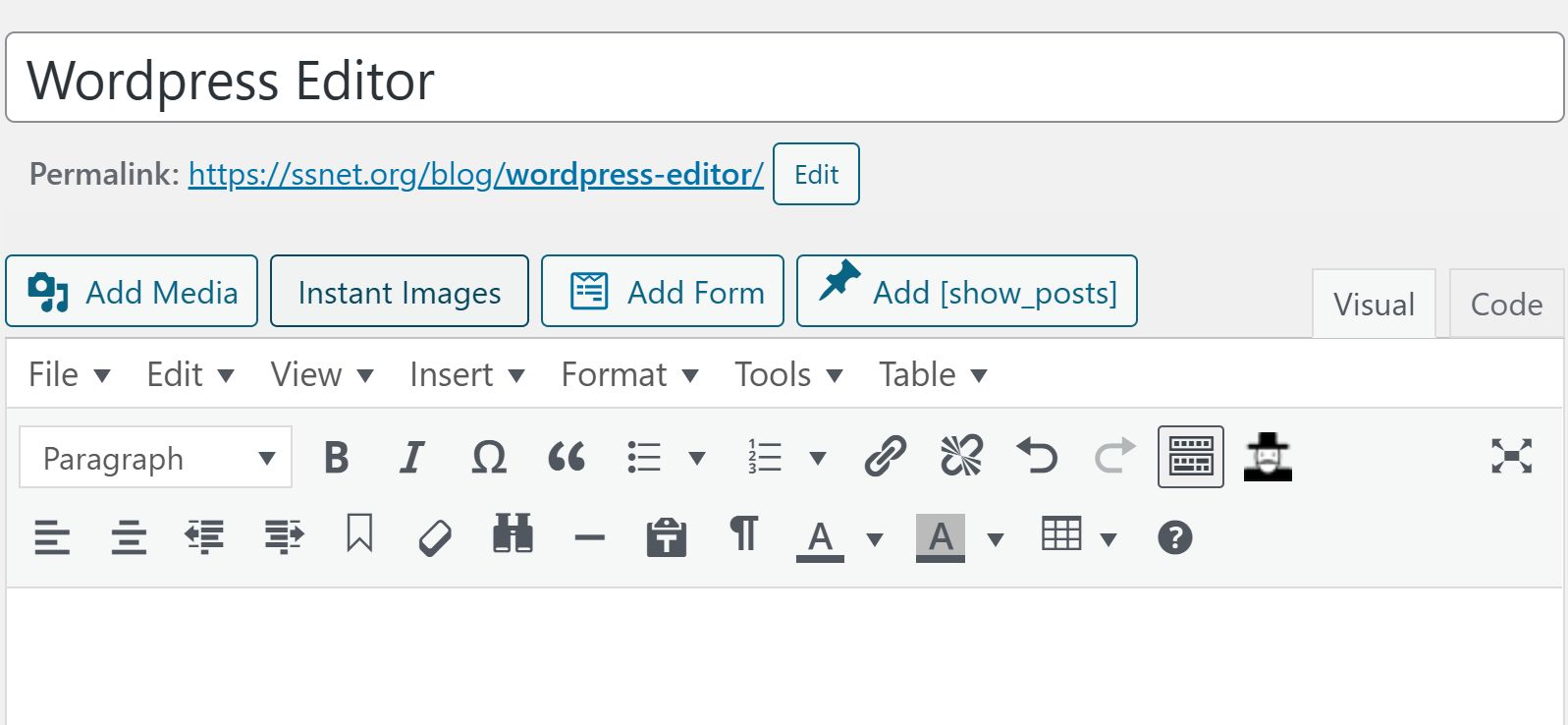Click the Paste as text clipboard icon
Screen dimensions: 1568x725
pyautogui.click(x=667, y=537)
